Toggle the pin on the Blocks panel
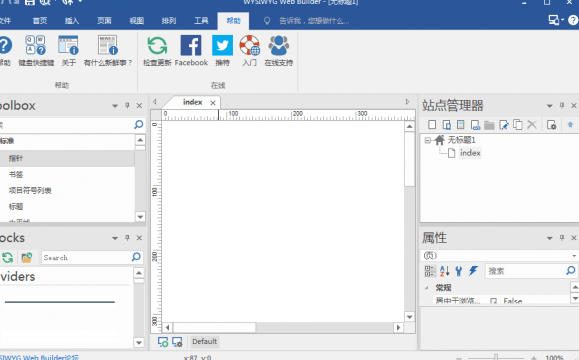 coord(127,238)
